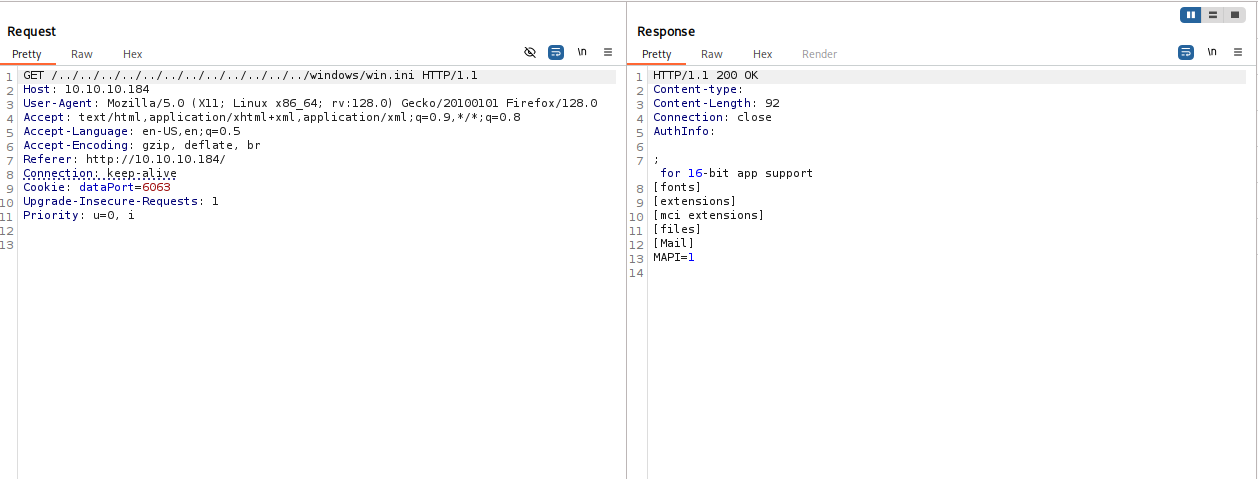Open Response pane options hamburger menu
Image resolution: width=1258 pixels, height=479 pixels.
click(x=1238, y=52)
